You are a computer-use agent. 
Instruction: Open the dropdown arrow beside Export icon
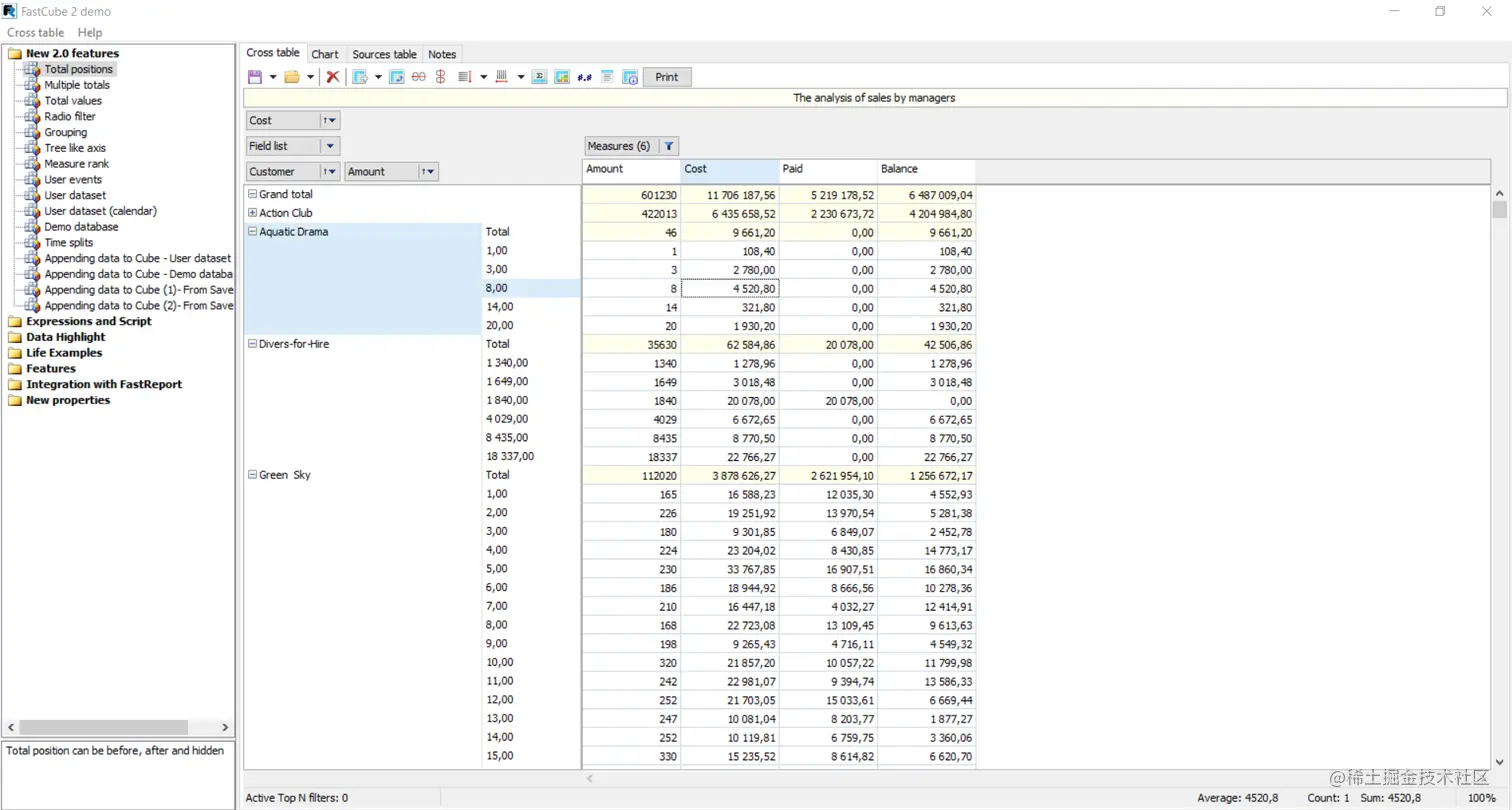[378, 77]
